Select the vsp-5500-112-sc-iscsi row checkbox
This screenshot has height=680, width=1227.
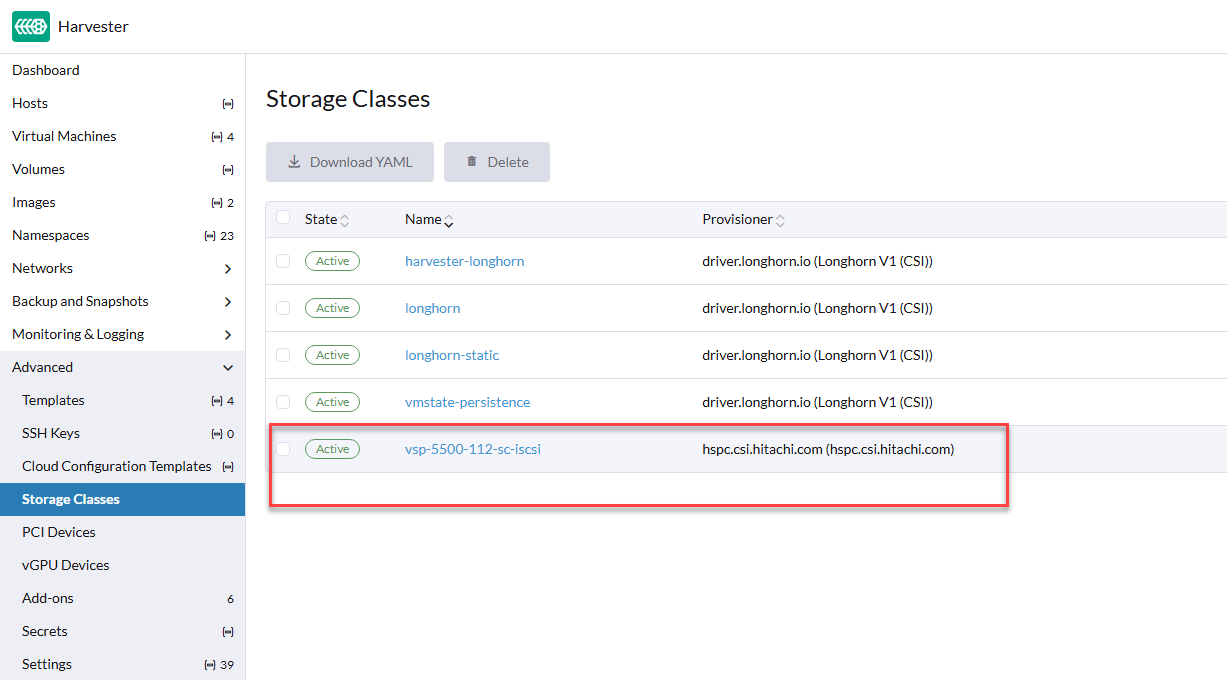point(283,449)
